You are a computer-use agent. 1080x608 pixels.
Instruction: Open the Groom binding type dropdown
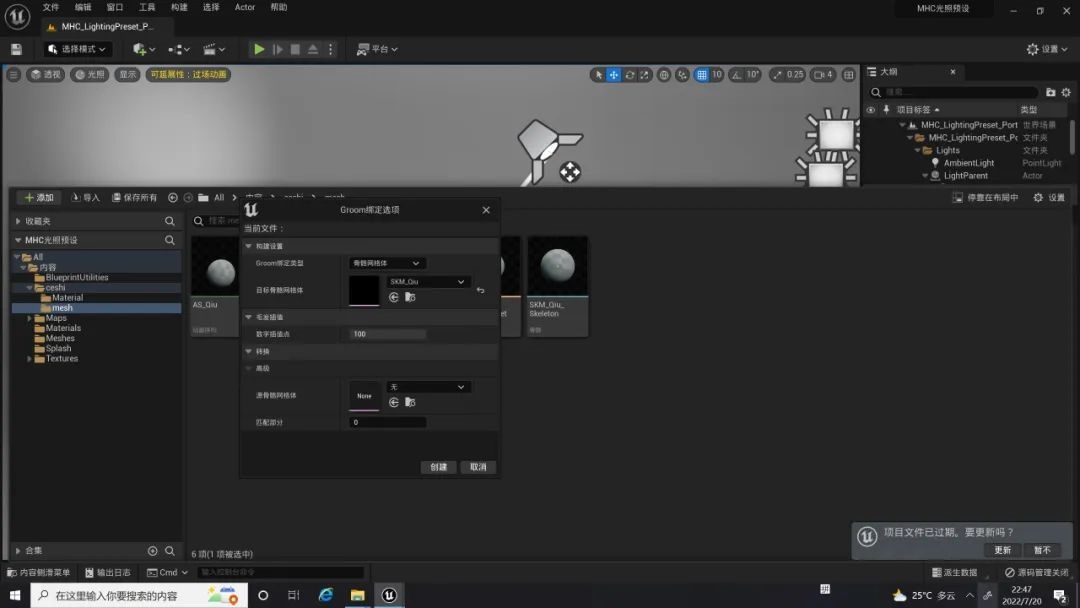coord(387,263)
